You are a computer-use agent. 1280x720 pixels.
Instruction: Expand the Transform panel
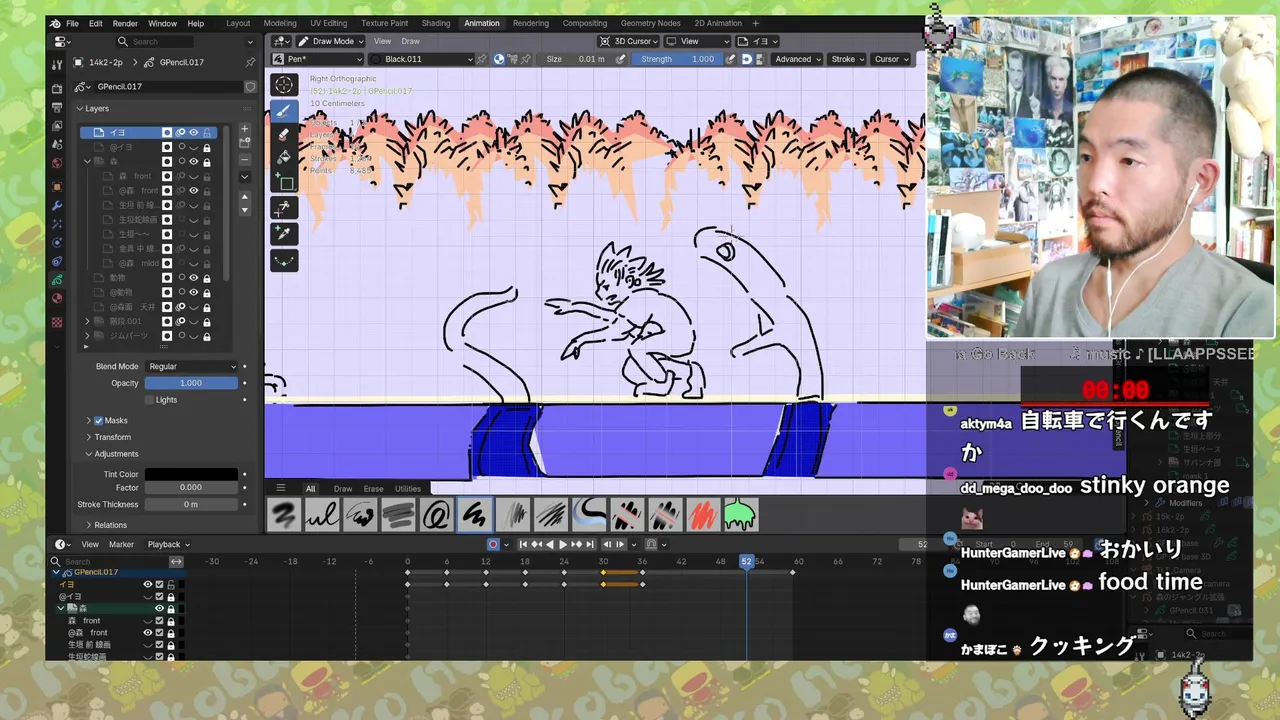point(113,437)
